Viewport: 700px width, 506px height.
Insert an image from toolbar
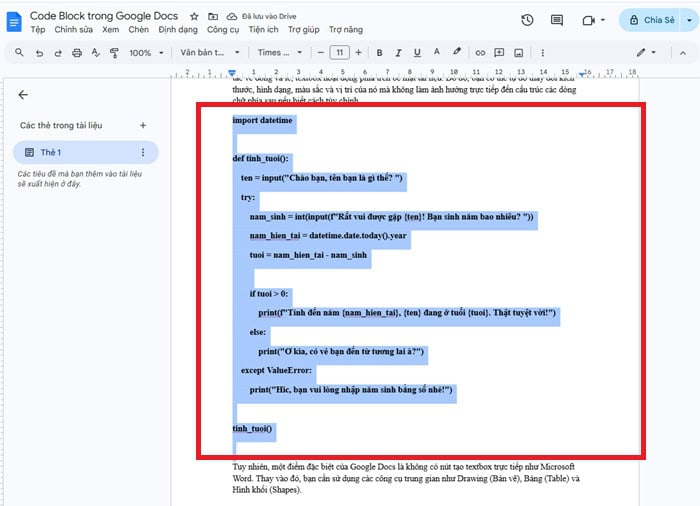(518, 53)
